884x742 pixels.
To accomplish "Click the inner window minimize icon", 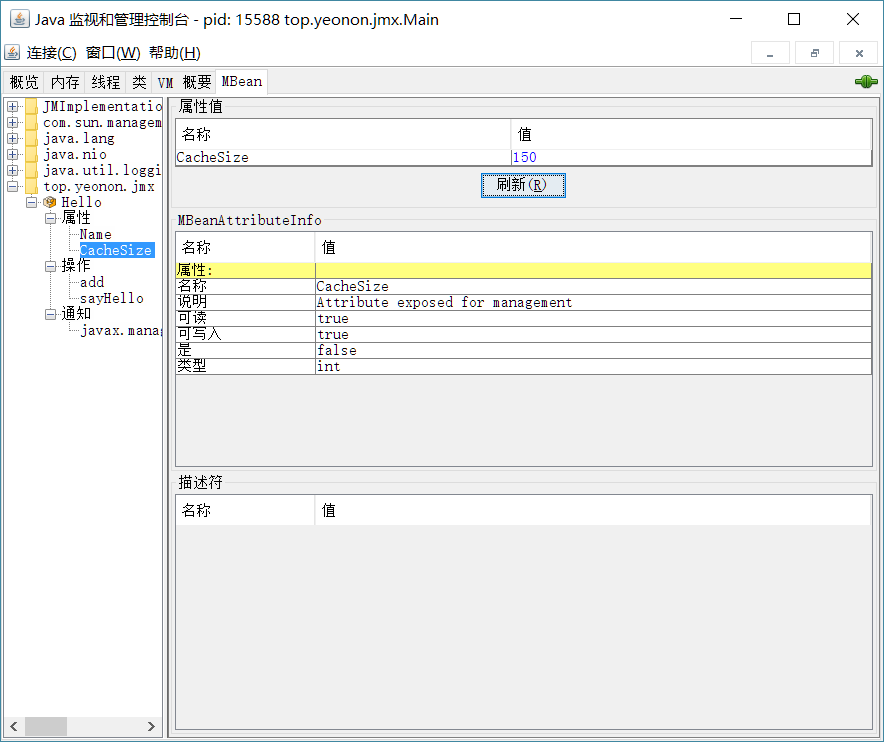I will pos(770,53).
